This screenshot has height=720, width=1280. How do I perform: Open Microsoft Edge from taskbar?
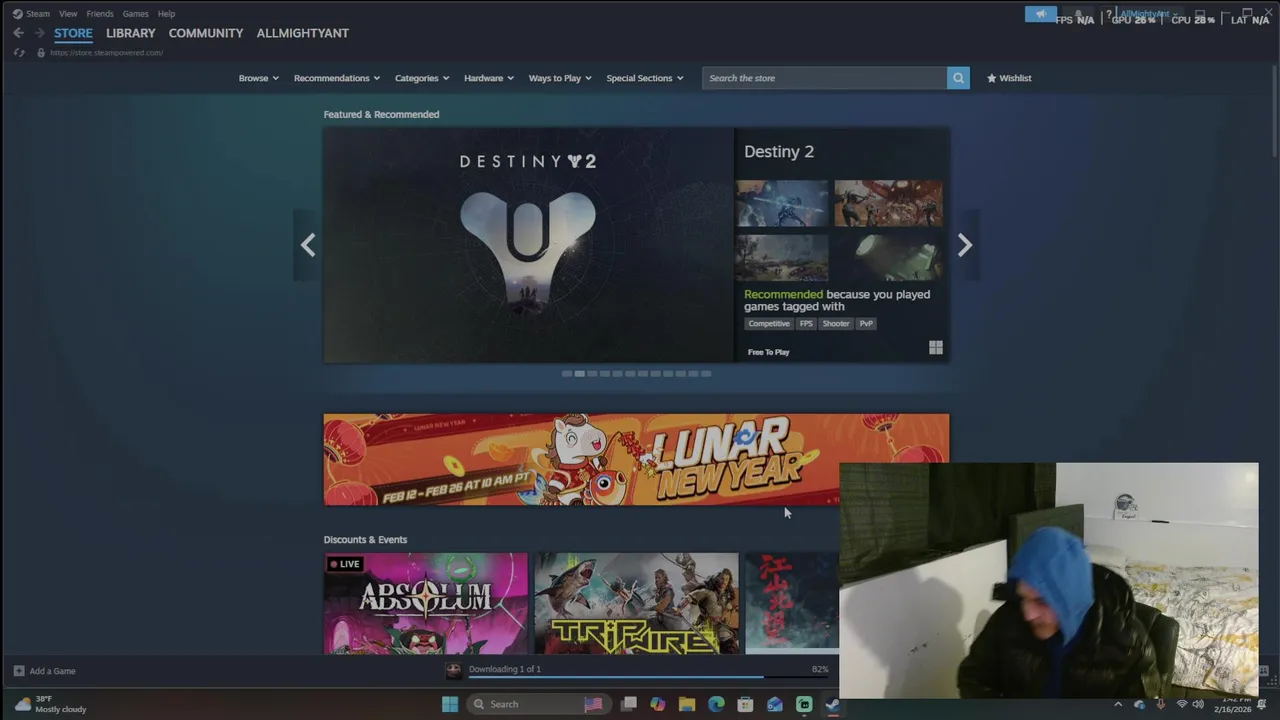tap(716, 704)
